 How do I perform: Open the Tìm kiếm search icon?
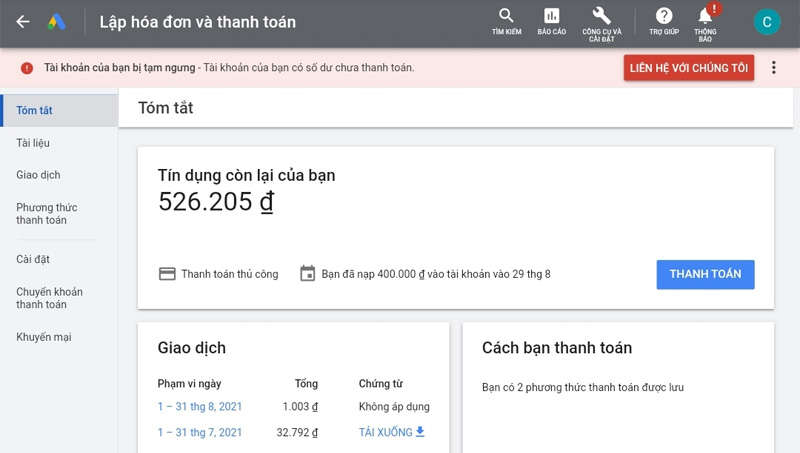click(506, 17)
